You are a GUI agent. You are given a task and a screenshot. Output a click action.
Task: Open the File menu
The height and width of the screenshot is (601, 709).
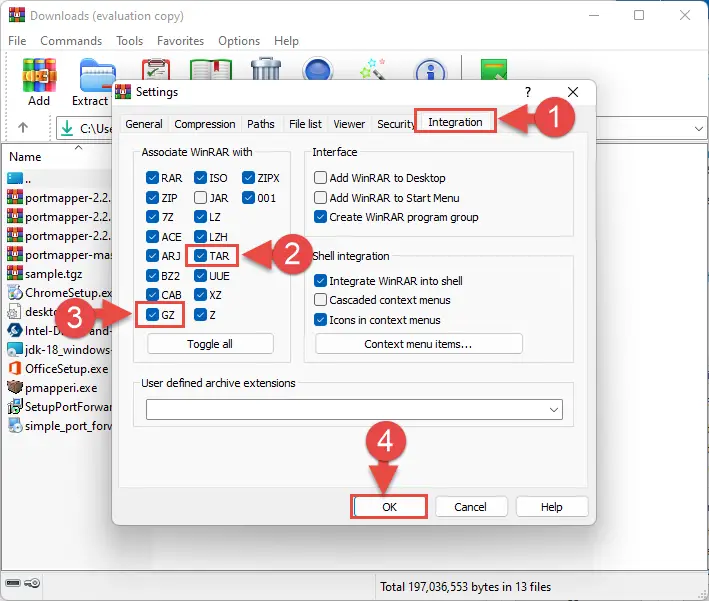tap(17, 41)
